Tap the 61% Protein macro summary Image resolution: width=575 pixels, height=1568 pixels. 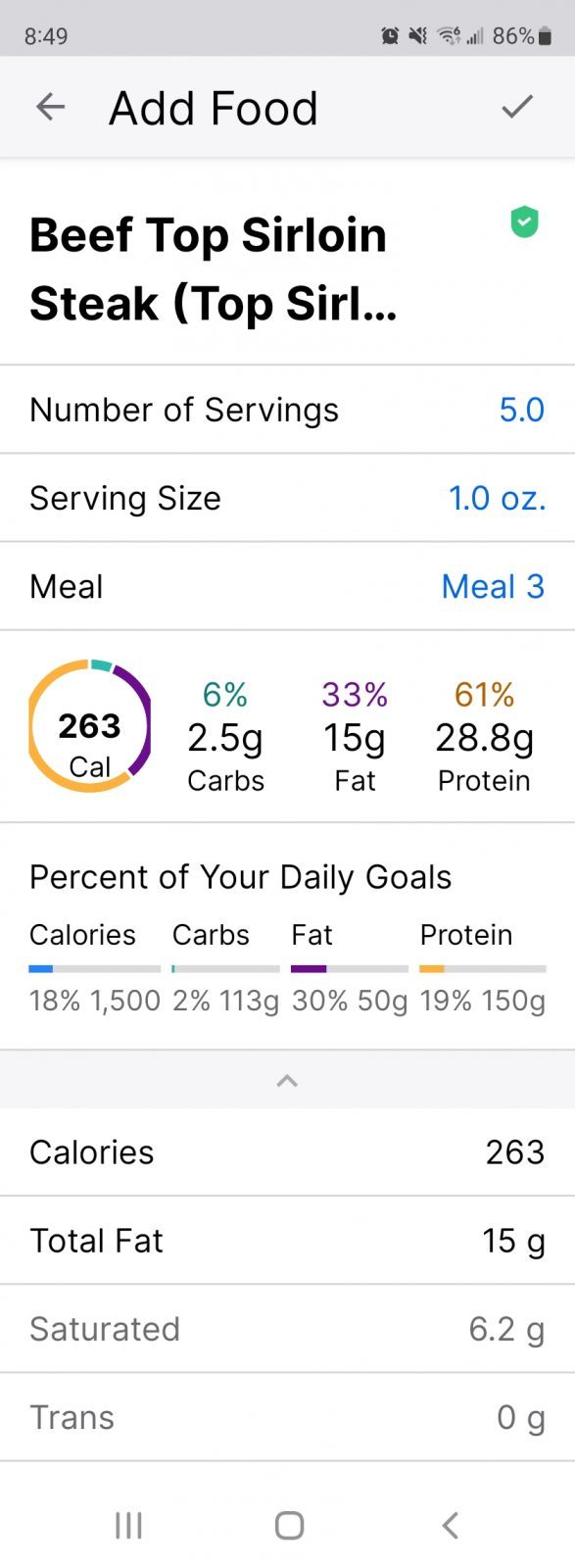484,737
